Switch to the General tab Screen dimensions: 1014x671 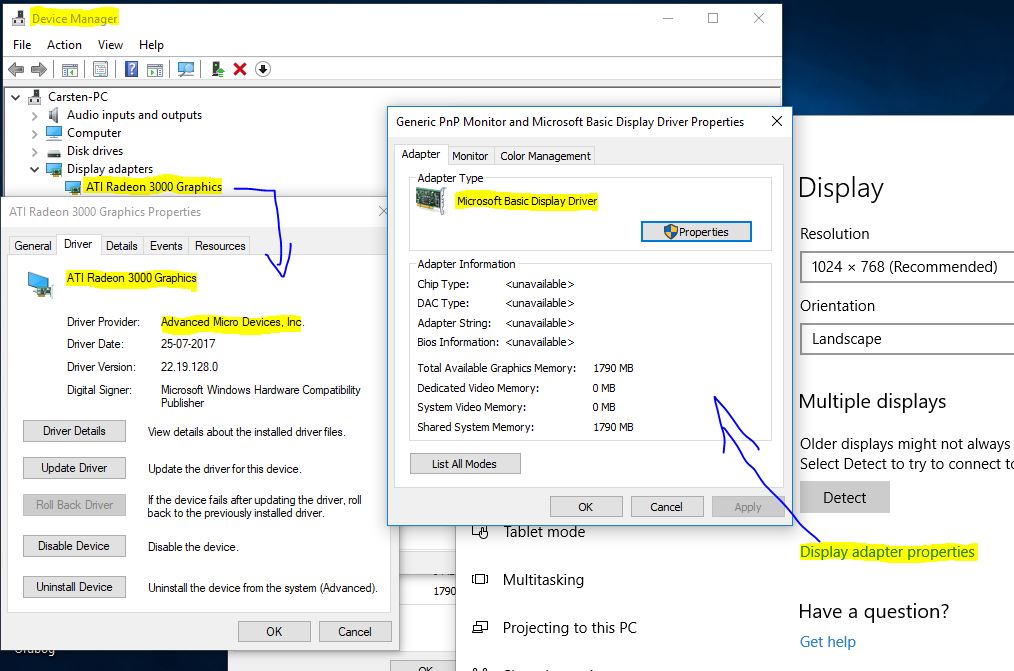tap(33, 246)
